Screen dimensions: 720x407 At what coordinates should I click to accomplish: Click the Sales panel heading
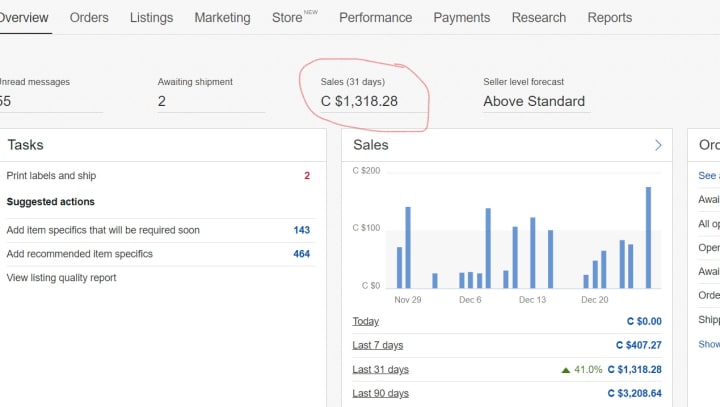pyautogui.click(x=371, y=145)
